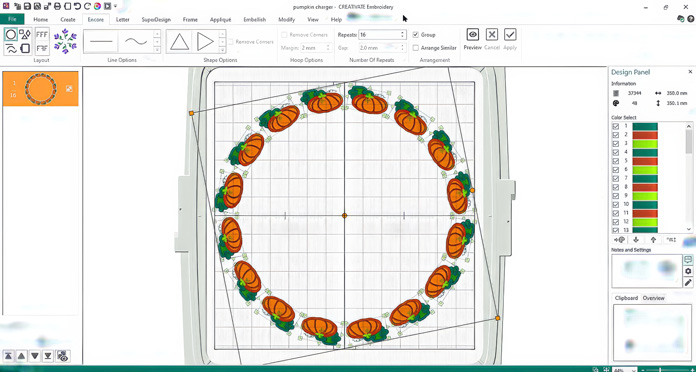Uncheck color 12 in Color Select
The height and width of the screenshot is (372, 696).
[616, 222]
